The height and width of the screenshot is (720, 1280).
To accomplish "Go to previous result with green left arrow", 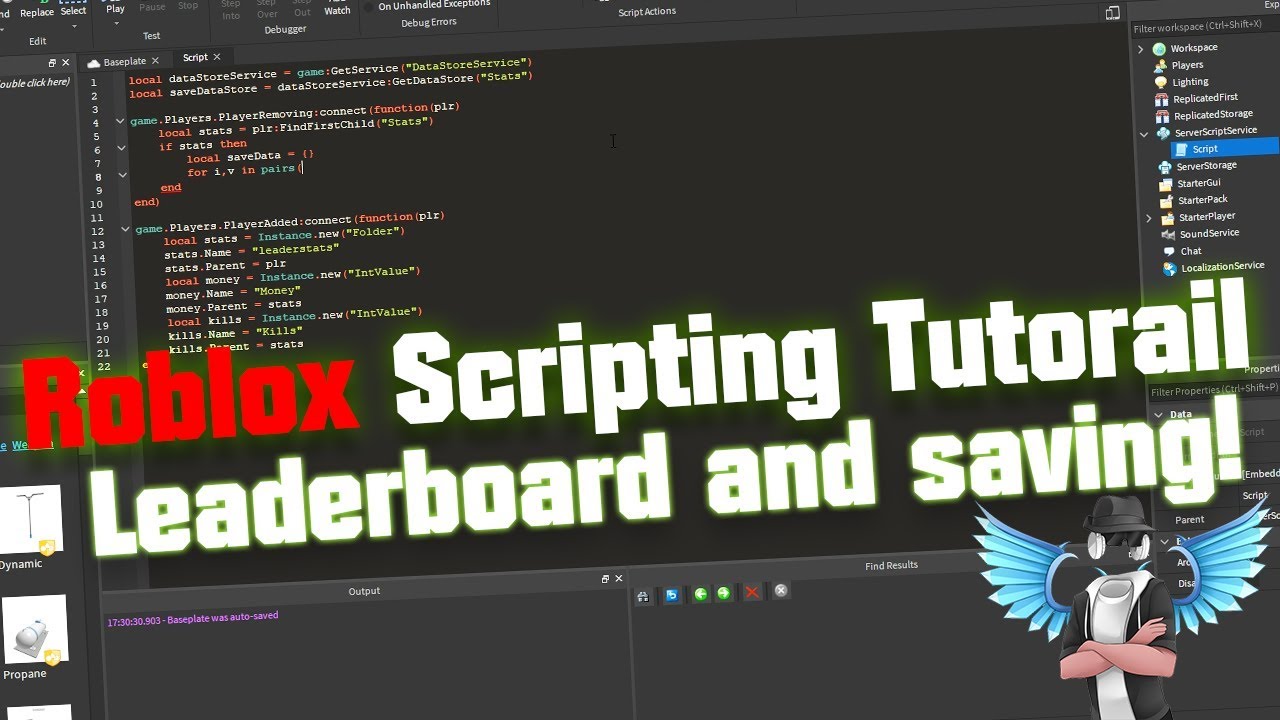I will pyautogui.click(x=701, y=594).
